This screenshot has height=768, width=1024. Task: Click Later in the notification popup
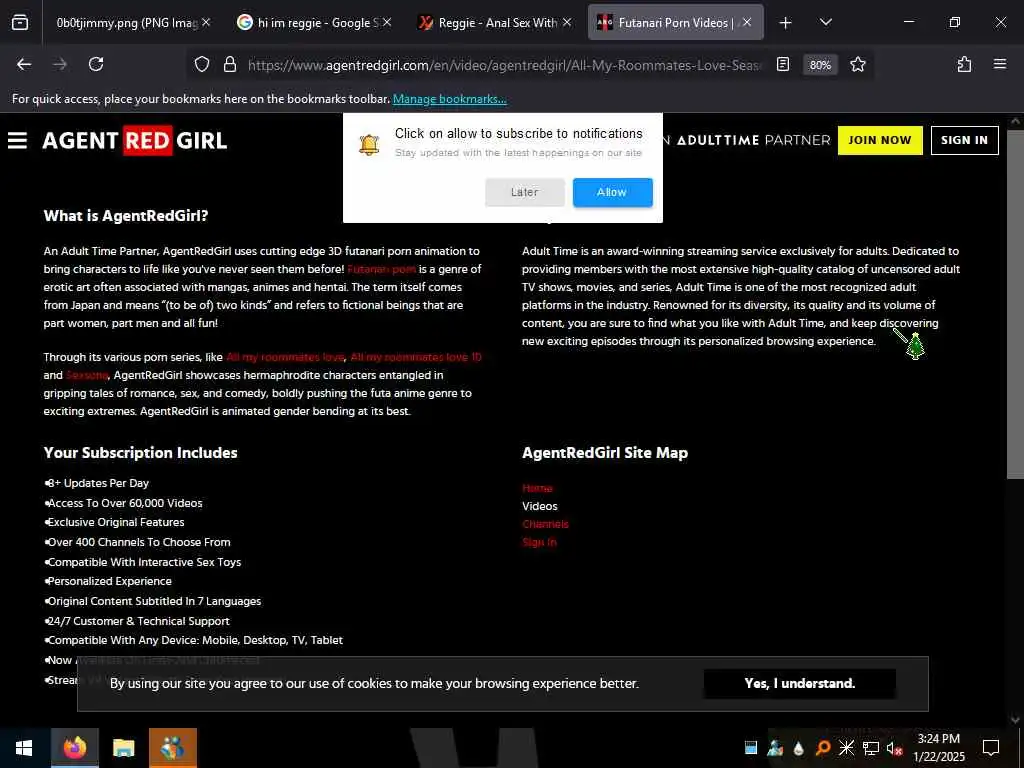pos(524,192)
